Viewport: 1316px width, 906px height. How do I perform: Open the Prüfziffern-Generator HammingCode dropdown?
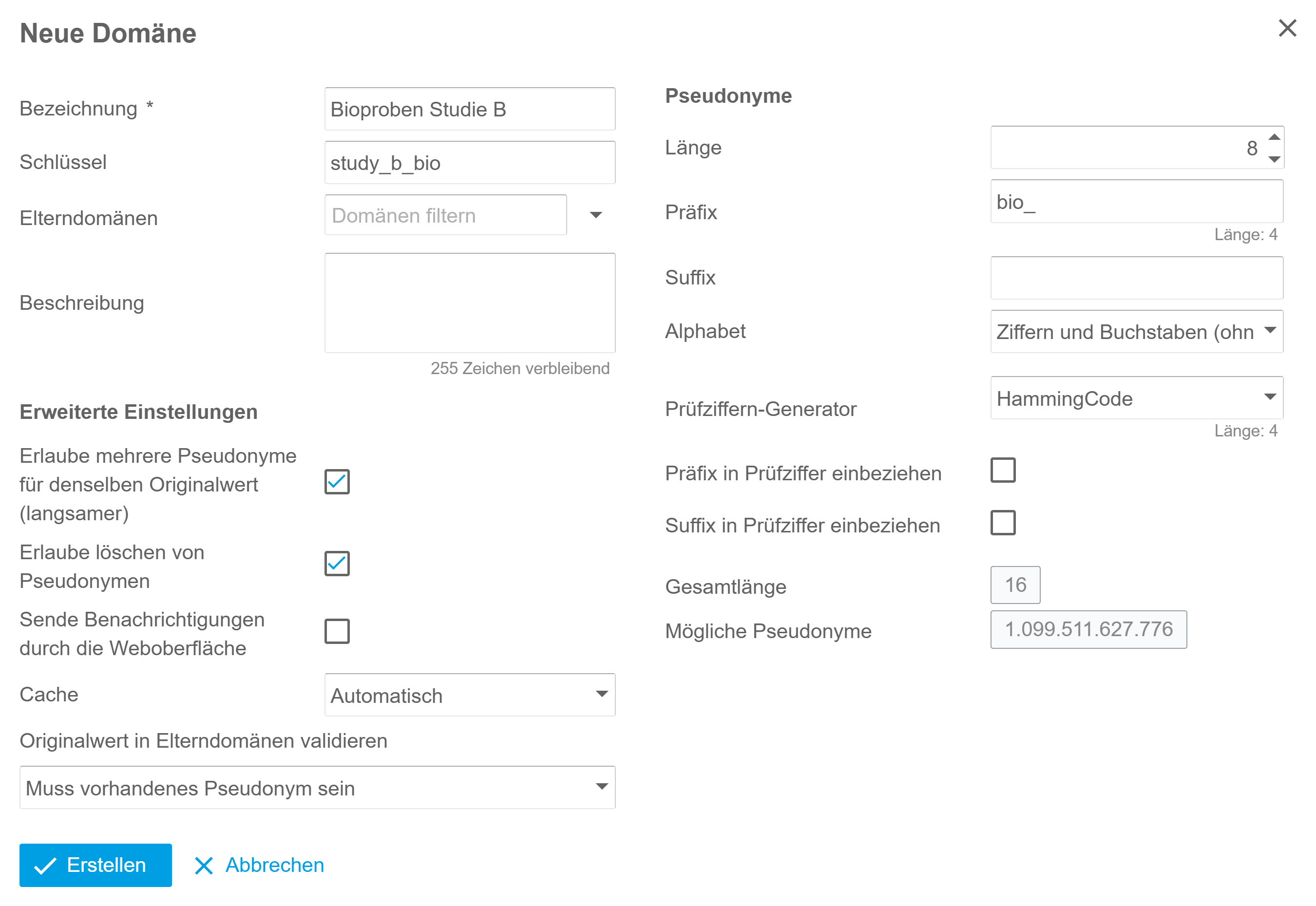coord(1270,397)
